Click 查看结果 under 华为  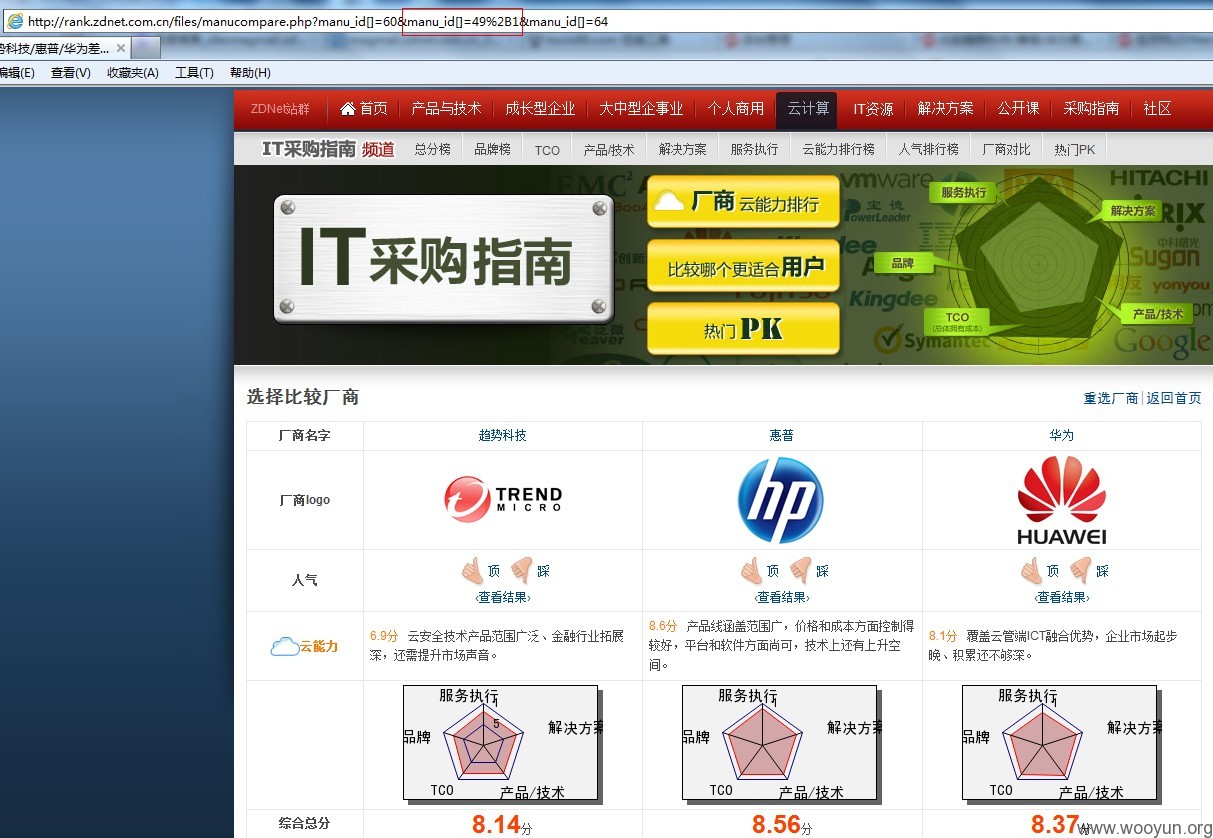(x=1062, y=598)
